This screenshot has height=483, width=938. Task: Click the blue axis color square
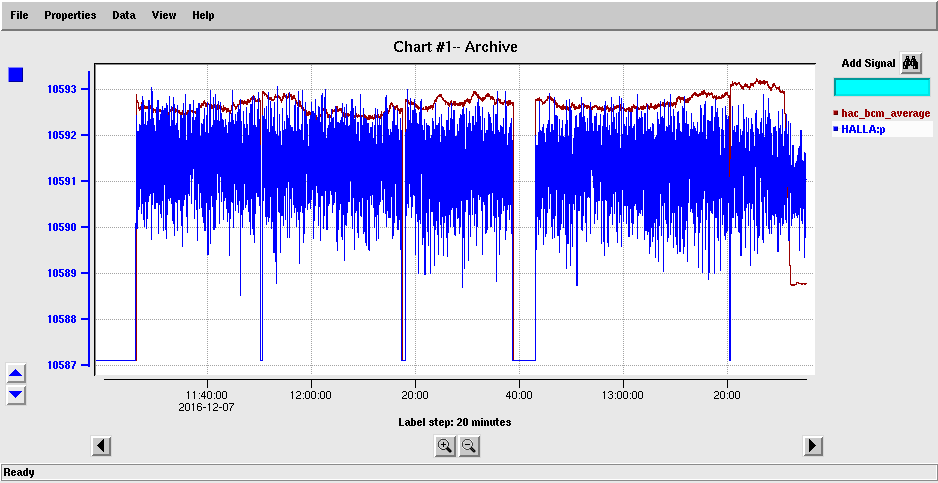16,75
